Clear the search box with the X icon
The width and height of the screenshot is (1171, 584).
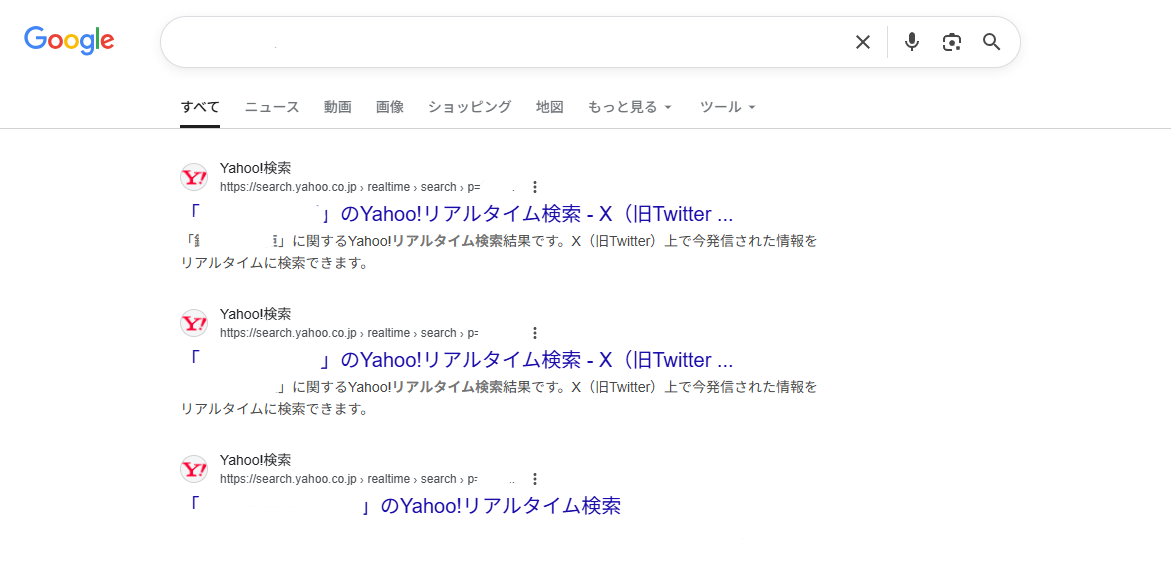[862, 42]
